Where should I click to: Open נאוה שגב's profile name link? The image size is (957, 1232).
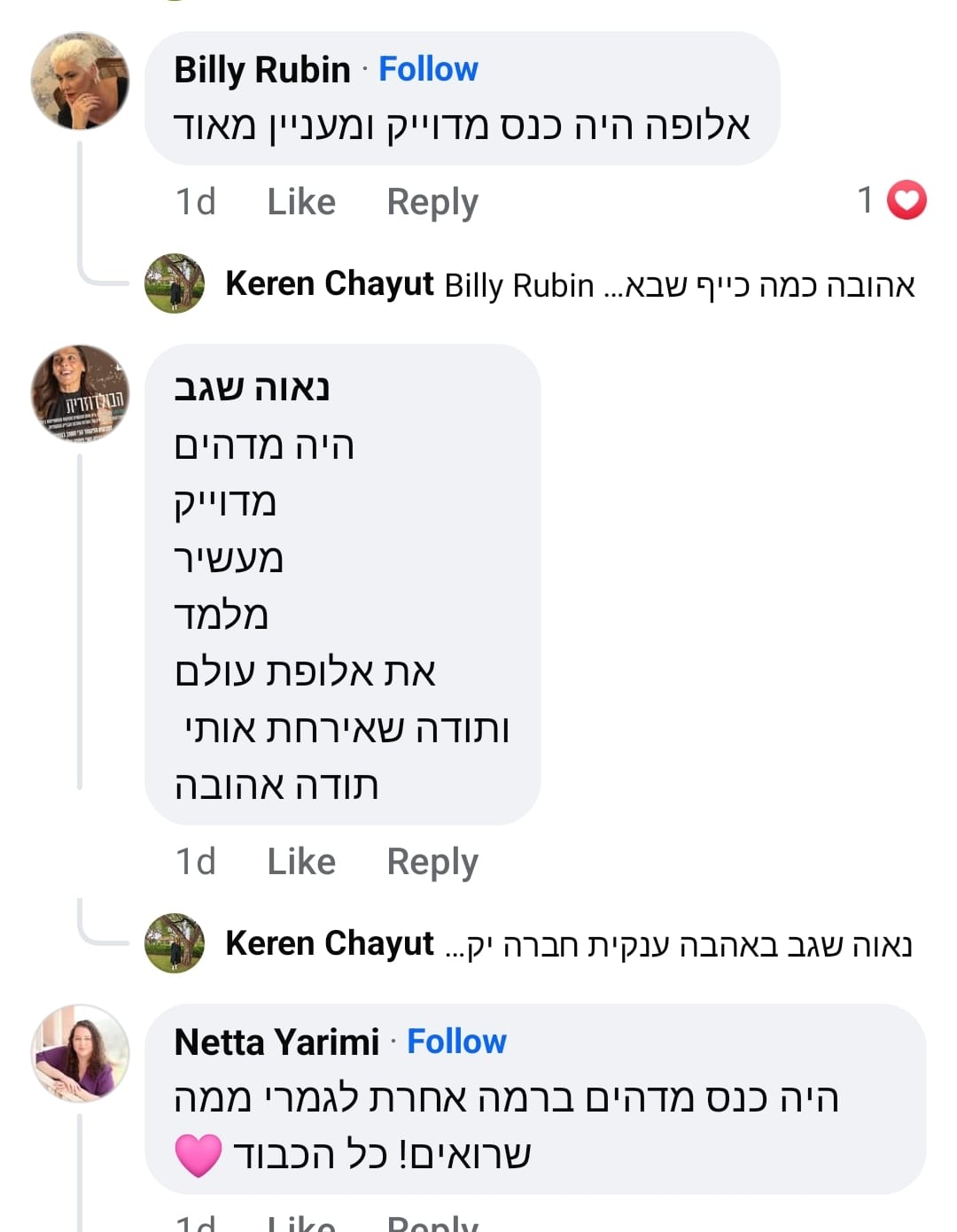point(252,388)
